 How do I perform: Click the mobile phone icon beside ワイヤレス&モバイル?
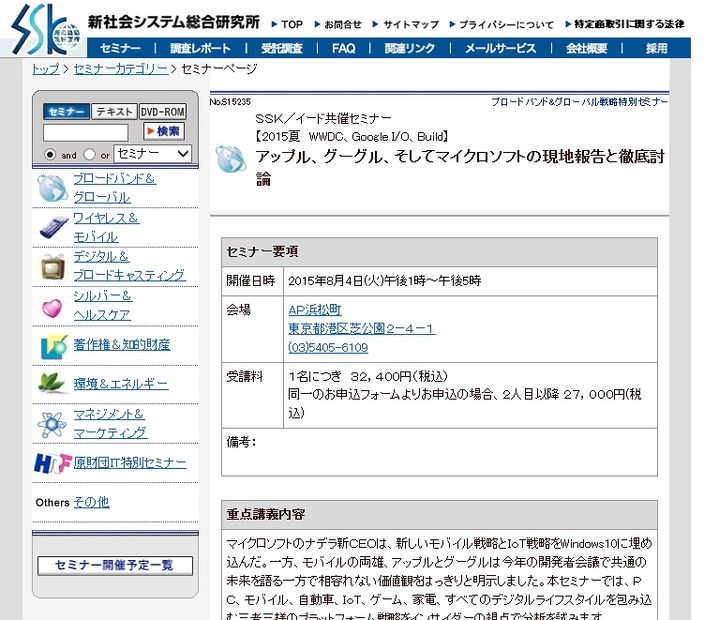(53, 227)
